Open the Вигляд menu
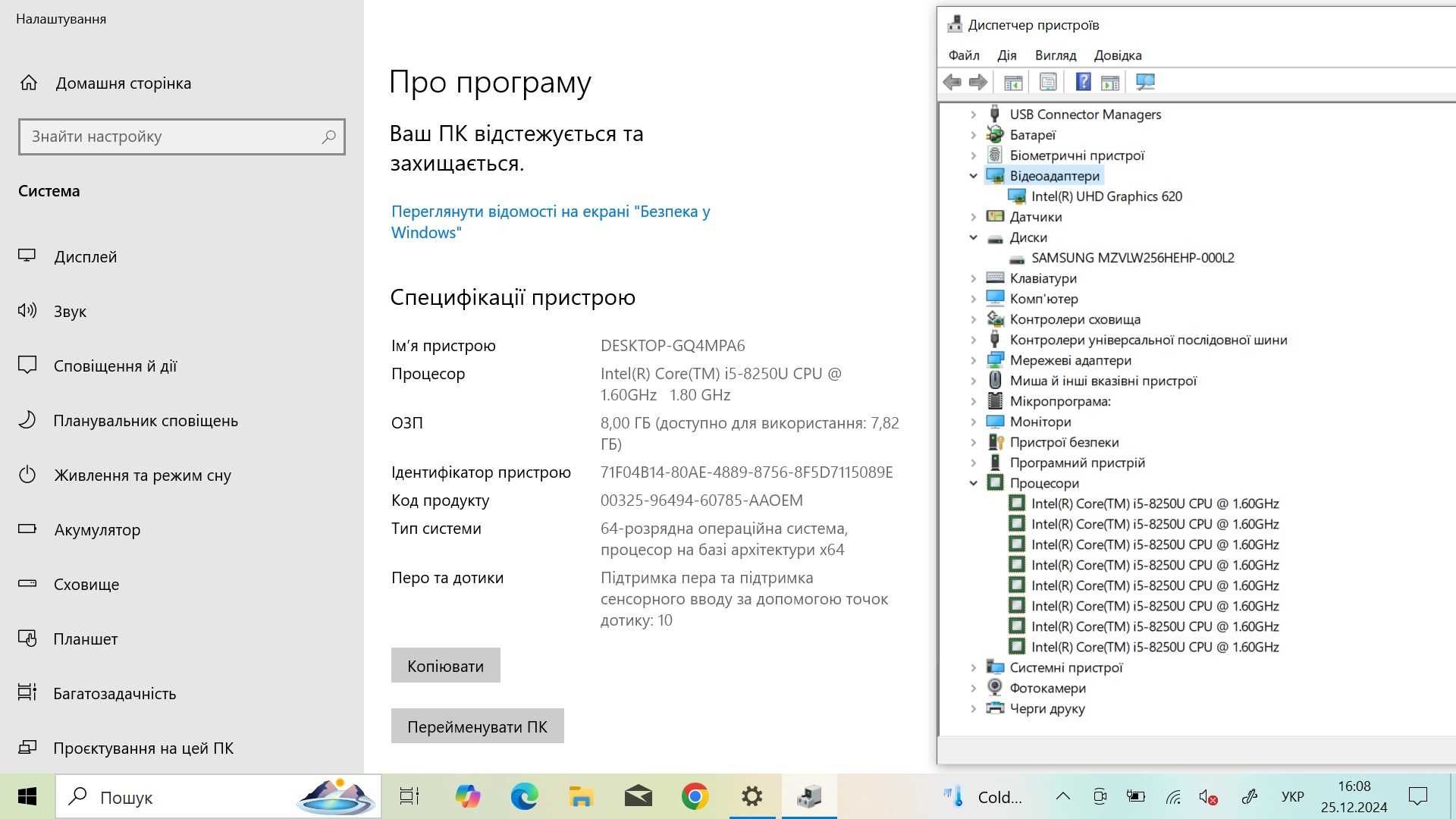This screenshot has width=1456, height=819. click(x=1056, y=55)
